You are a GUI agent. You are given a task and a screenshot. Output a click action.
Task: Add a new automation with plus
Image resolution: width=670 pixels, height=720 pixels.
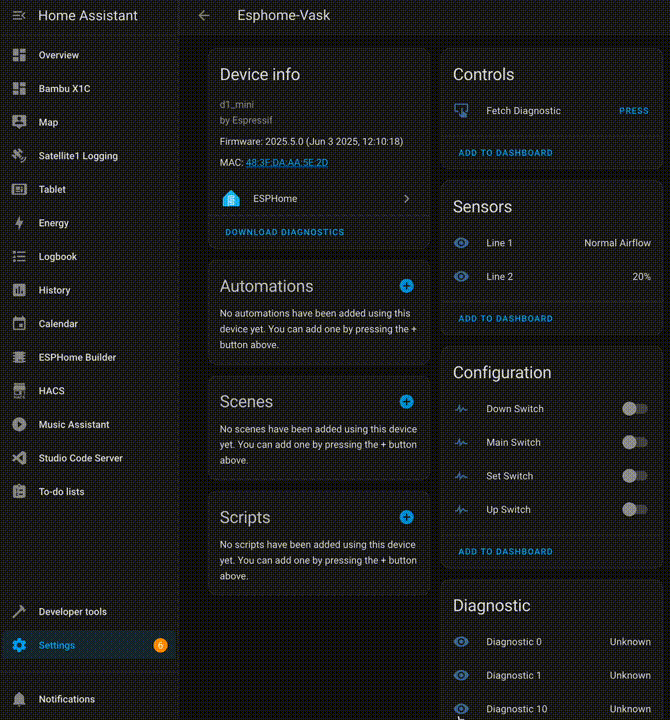(406, 286)
